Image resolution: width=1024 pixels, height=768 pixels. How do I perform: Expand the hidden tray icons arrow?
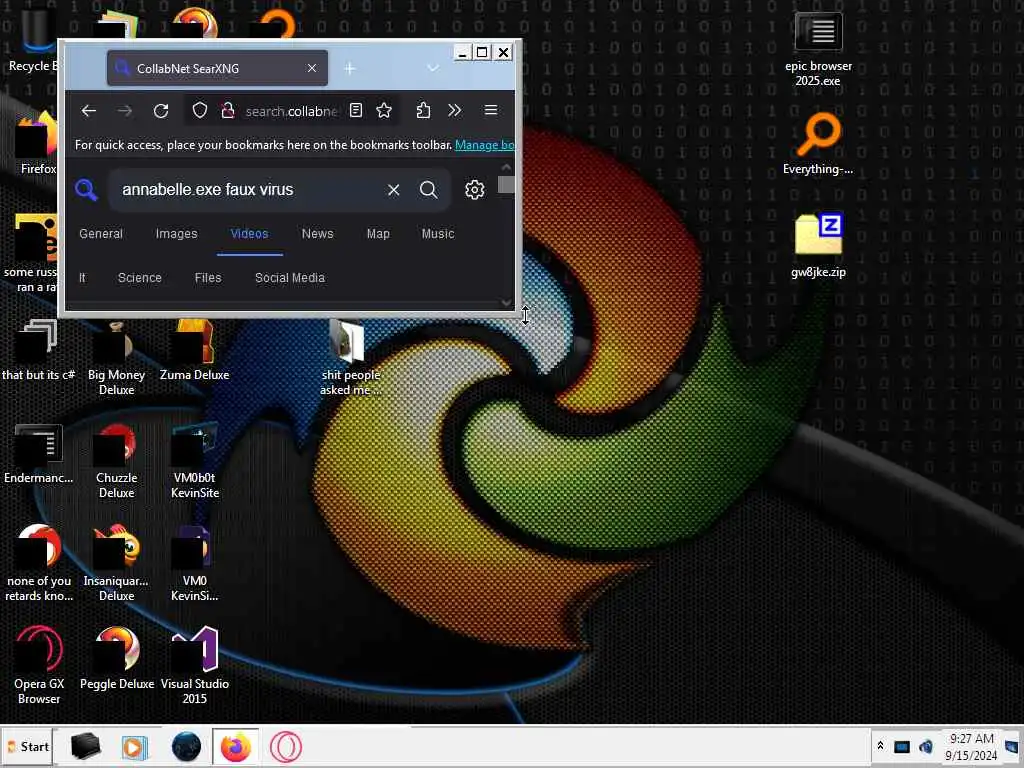pyautogui.click(x=880, y=746)
